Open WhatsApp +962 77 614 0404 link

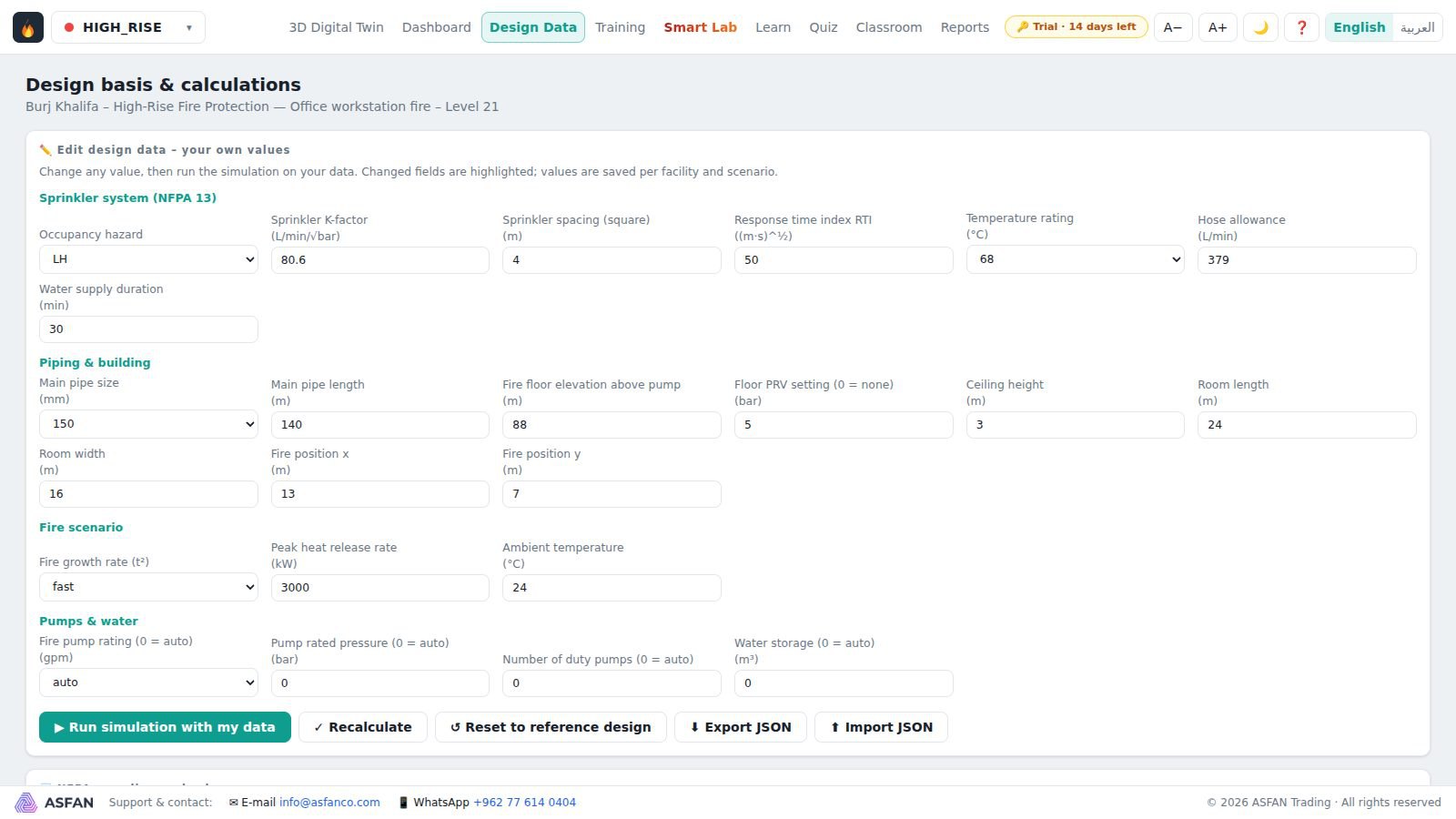(524, 803)
